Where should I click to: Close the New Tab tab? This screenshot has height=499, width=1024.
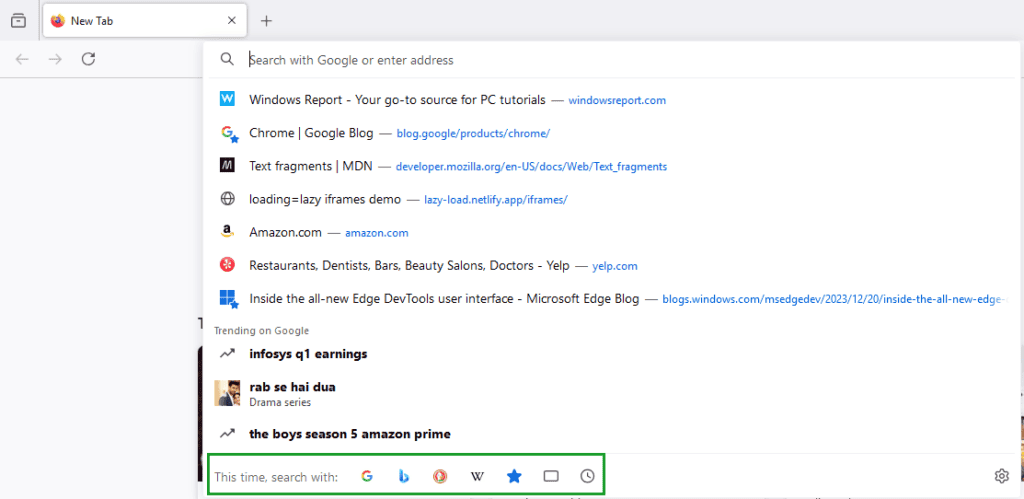tap(231, 21)
